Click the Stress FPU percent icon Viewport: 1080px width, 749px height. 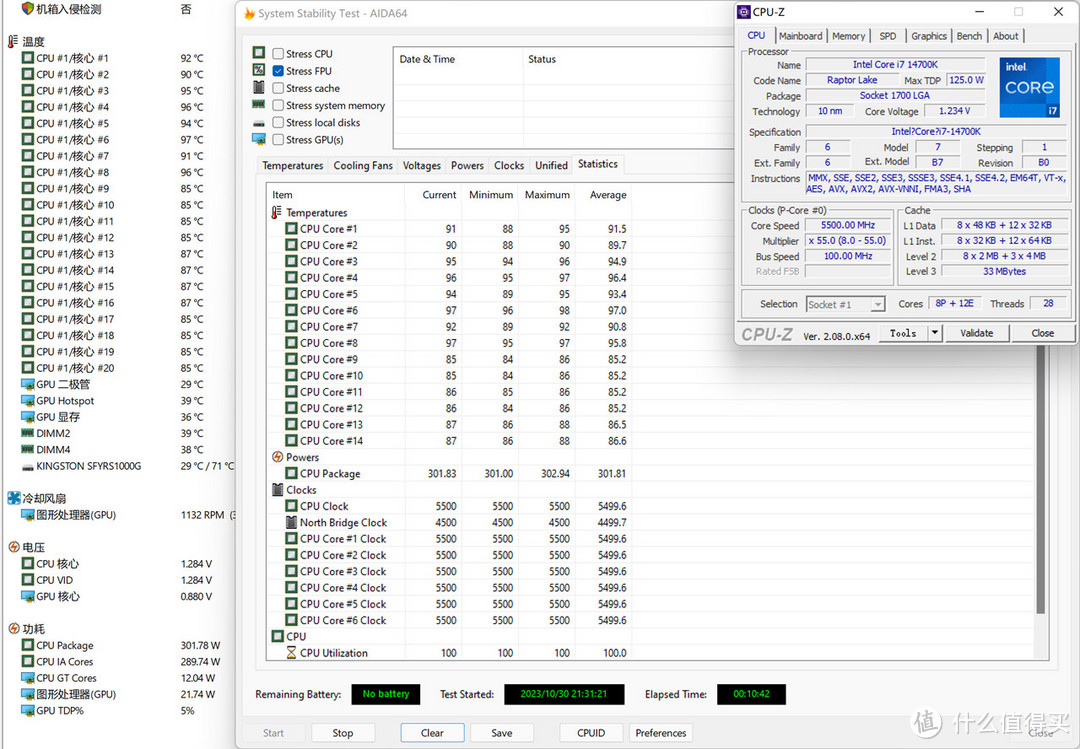point(258,70)
